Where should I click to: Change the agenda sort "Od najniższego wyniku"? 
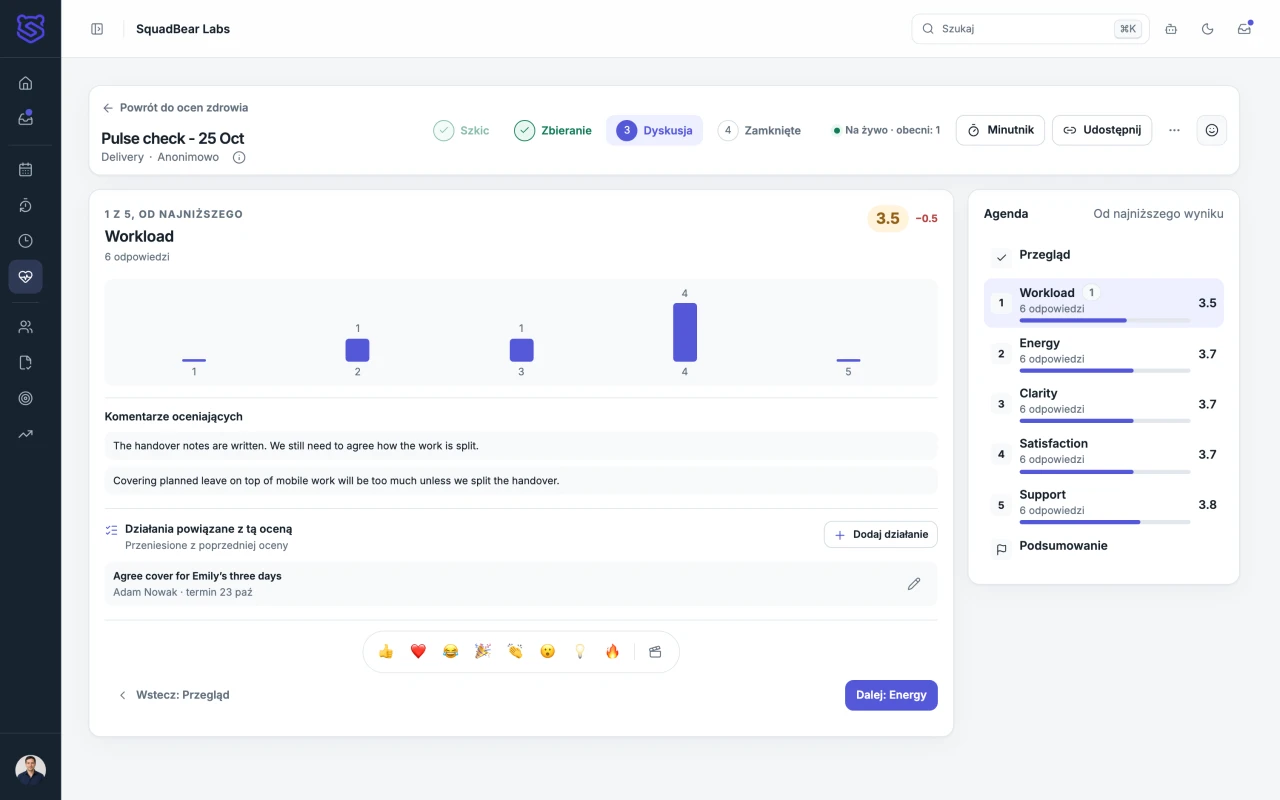(x=1158, y=214)
